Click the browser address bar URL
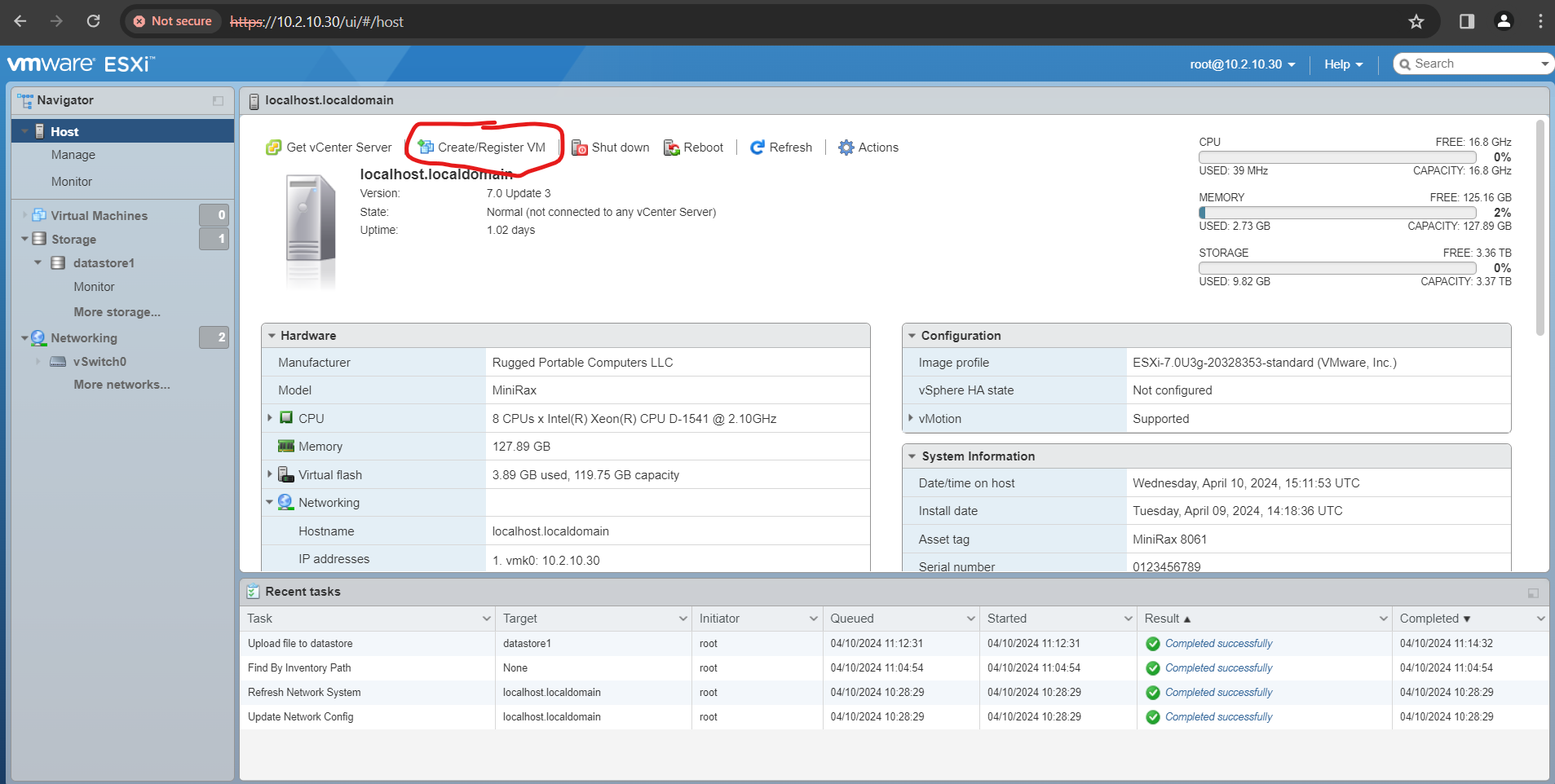 coord(316,22)
